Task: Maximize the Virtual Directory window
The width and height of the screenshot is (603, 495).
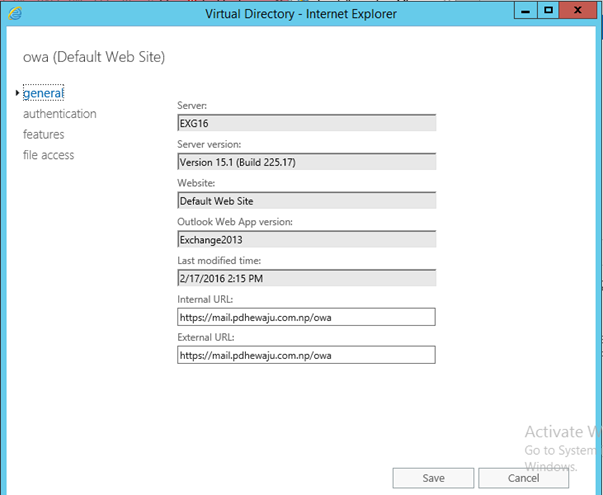Action: click(x=548, y=10)
